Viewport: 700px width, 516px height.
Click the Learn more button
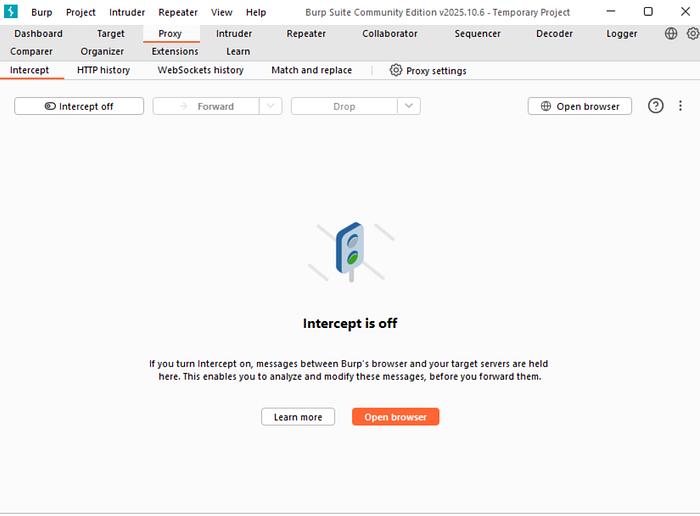point(298,417)
